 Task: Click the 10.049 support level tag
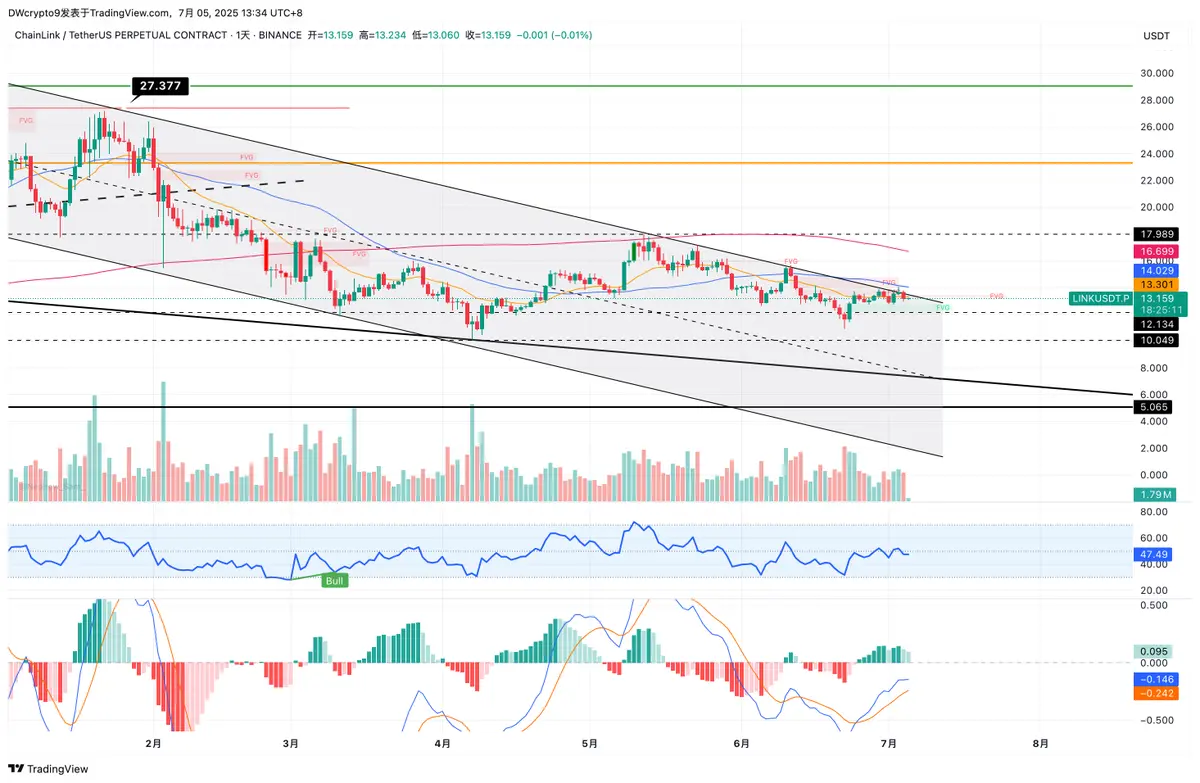(x=1158, y=341)
